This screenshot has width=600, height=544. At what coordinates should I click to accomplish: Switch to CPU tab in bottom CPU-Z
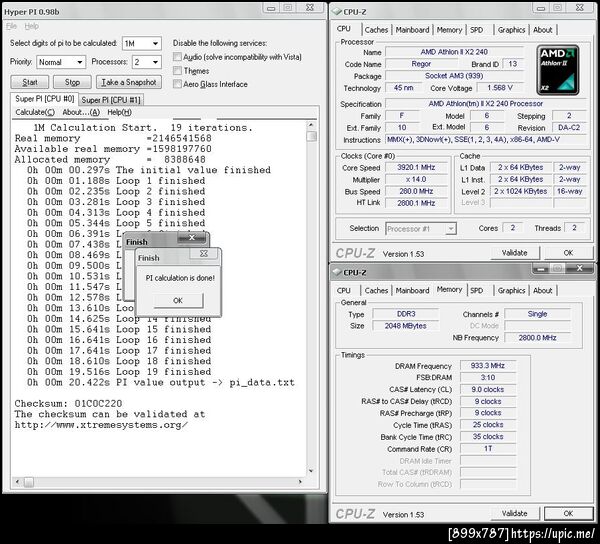tap(344, 290)
